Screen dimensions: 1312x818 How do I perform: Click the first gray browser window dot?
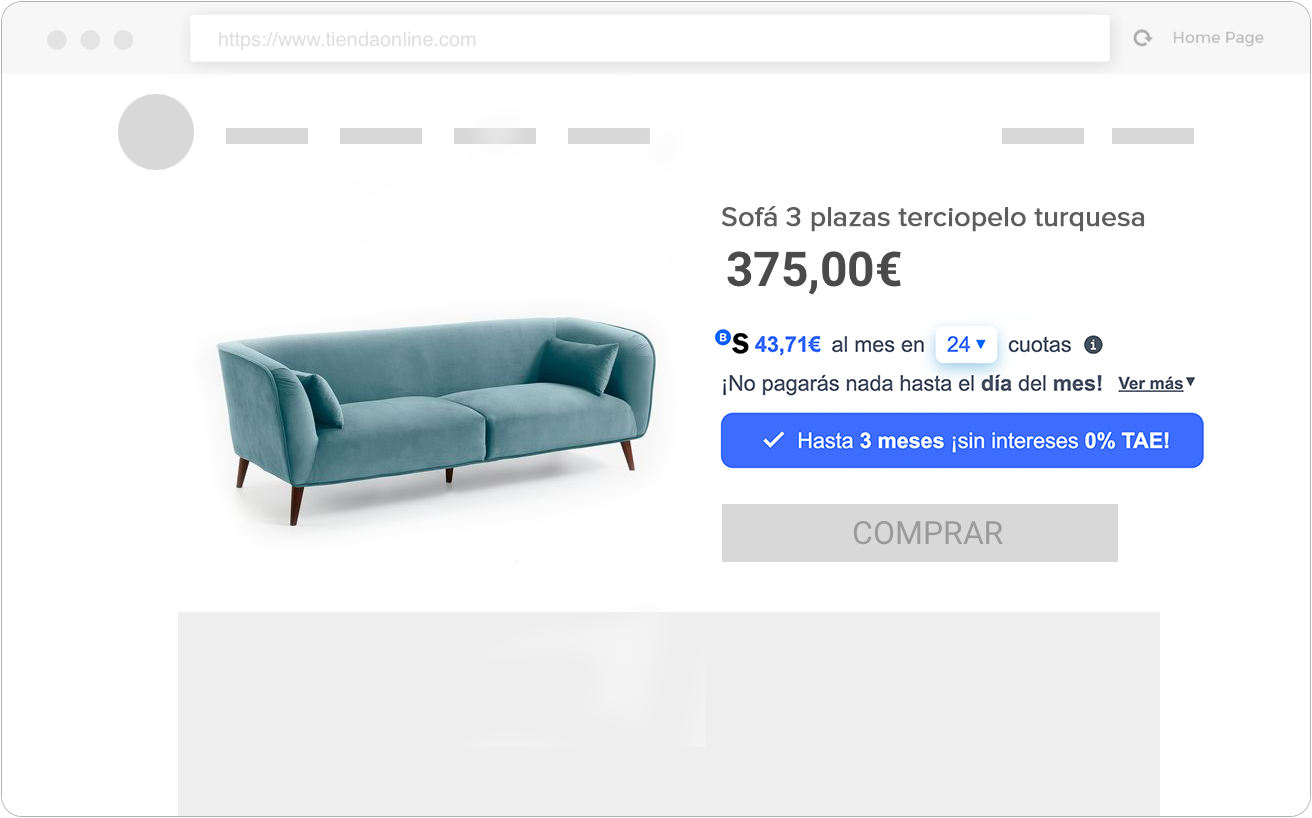click(57, 39)
